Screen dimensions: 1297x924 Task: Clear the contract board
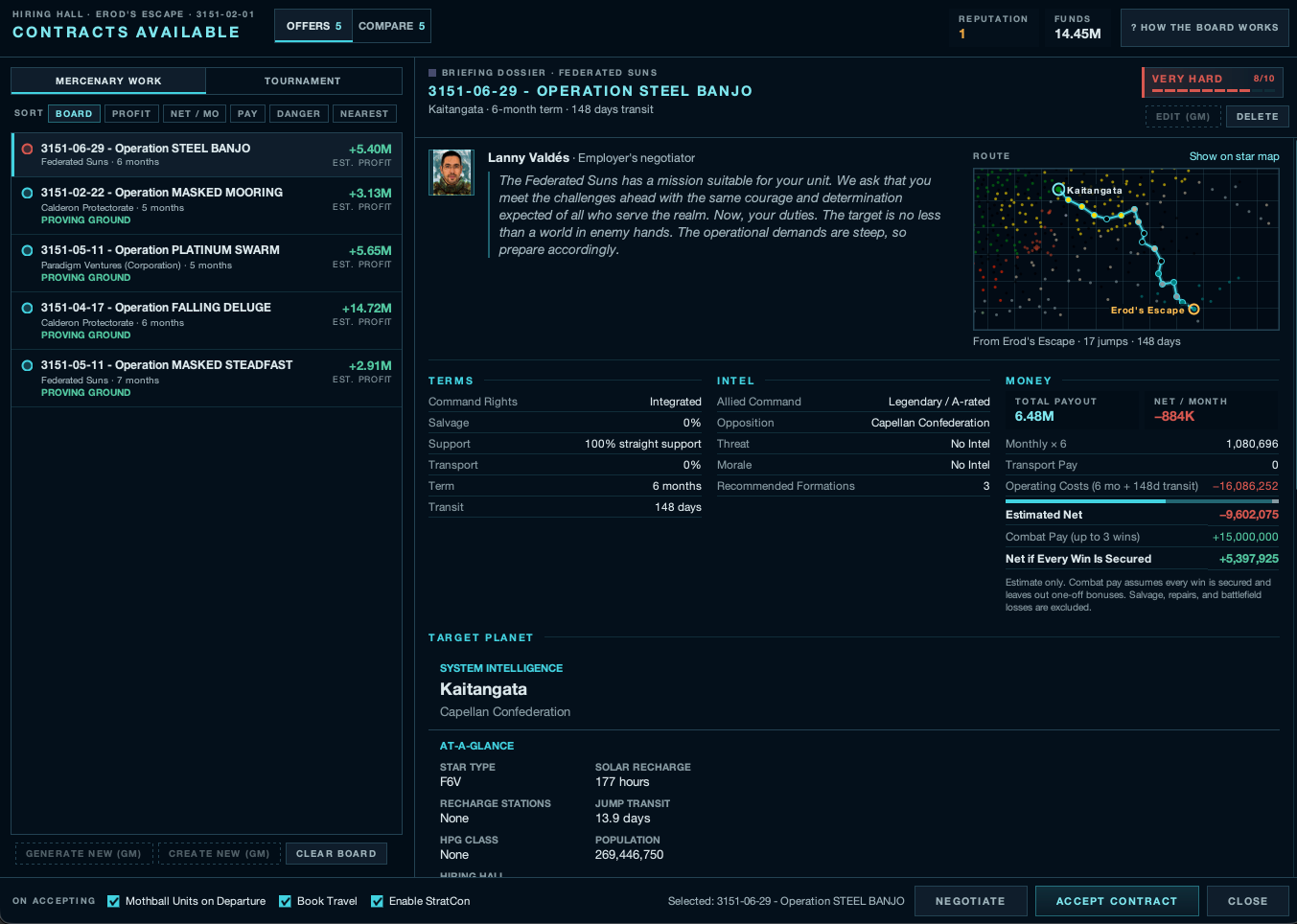point(336,854)
